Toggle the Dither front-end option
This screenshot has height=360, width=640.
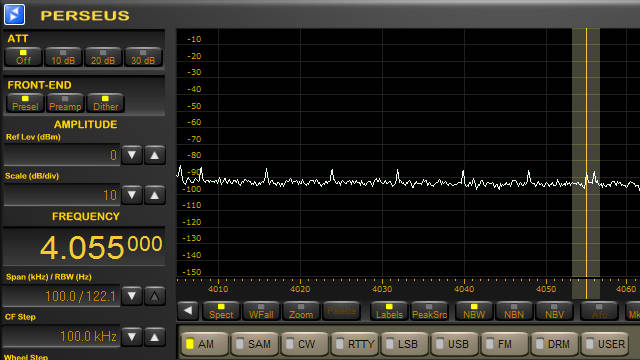click(105, 103)
